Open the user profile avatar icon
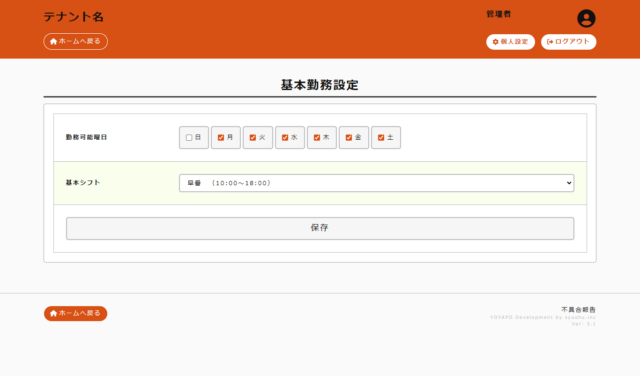The height and width of the screenshot is (376, 640). [586, 18]
